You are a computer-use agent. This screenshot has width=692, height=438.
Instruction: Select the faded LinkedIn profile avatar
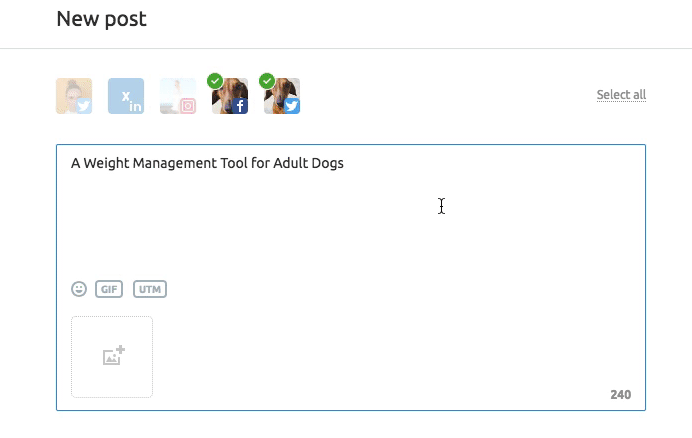[x=126, y=96]
